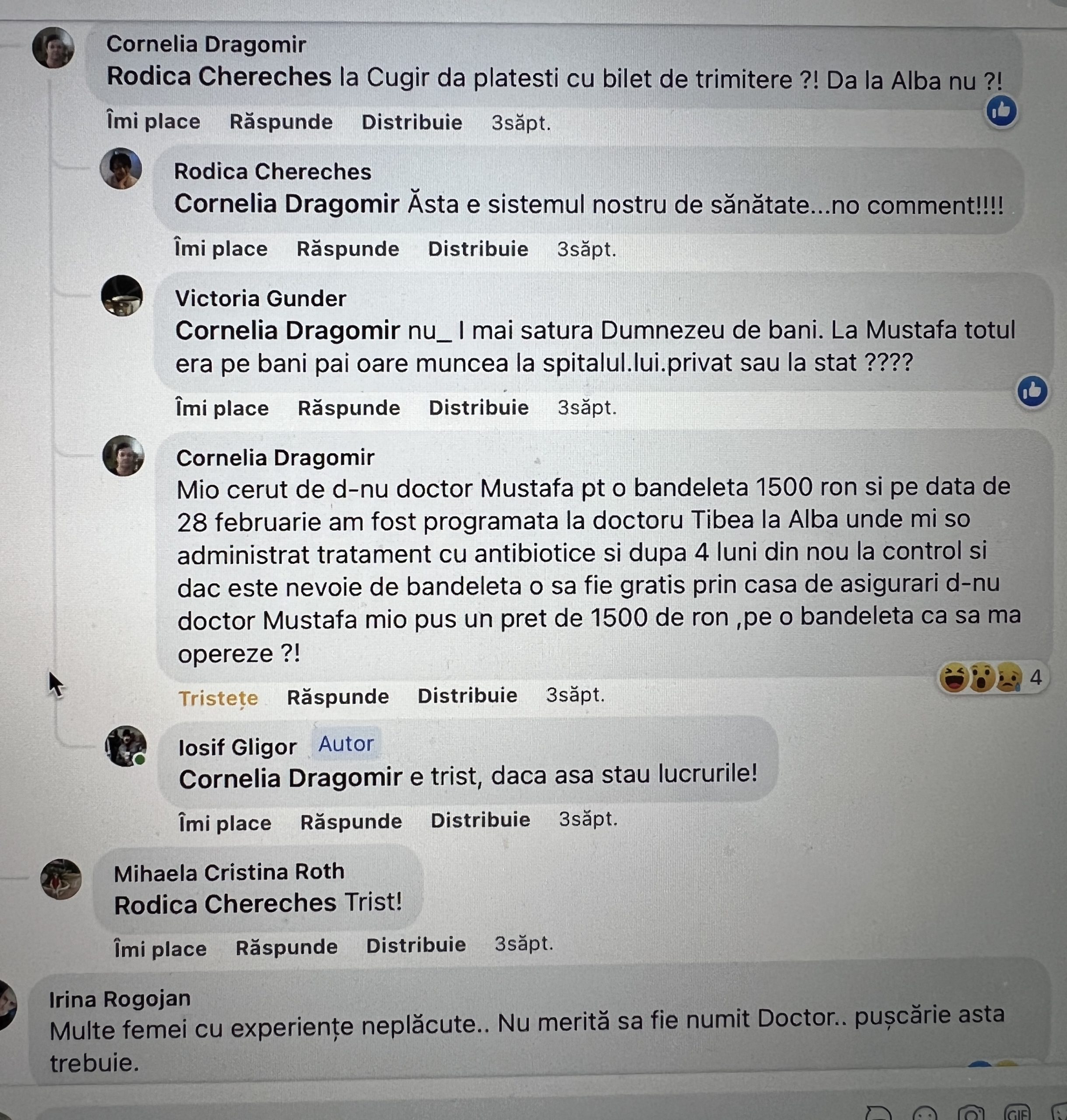
Task: Open Iosif Gligor's avatar with online dot
Action: (x=126, y=745)
